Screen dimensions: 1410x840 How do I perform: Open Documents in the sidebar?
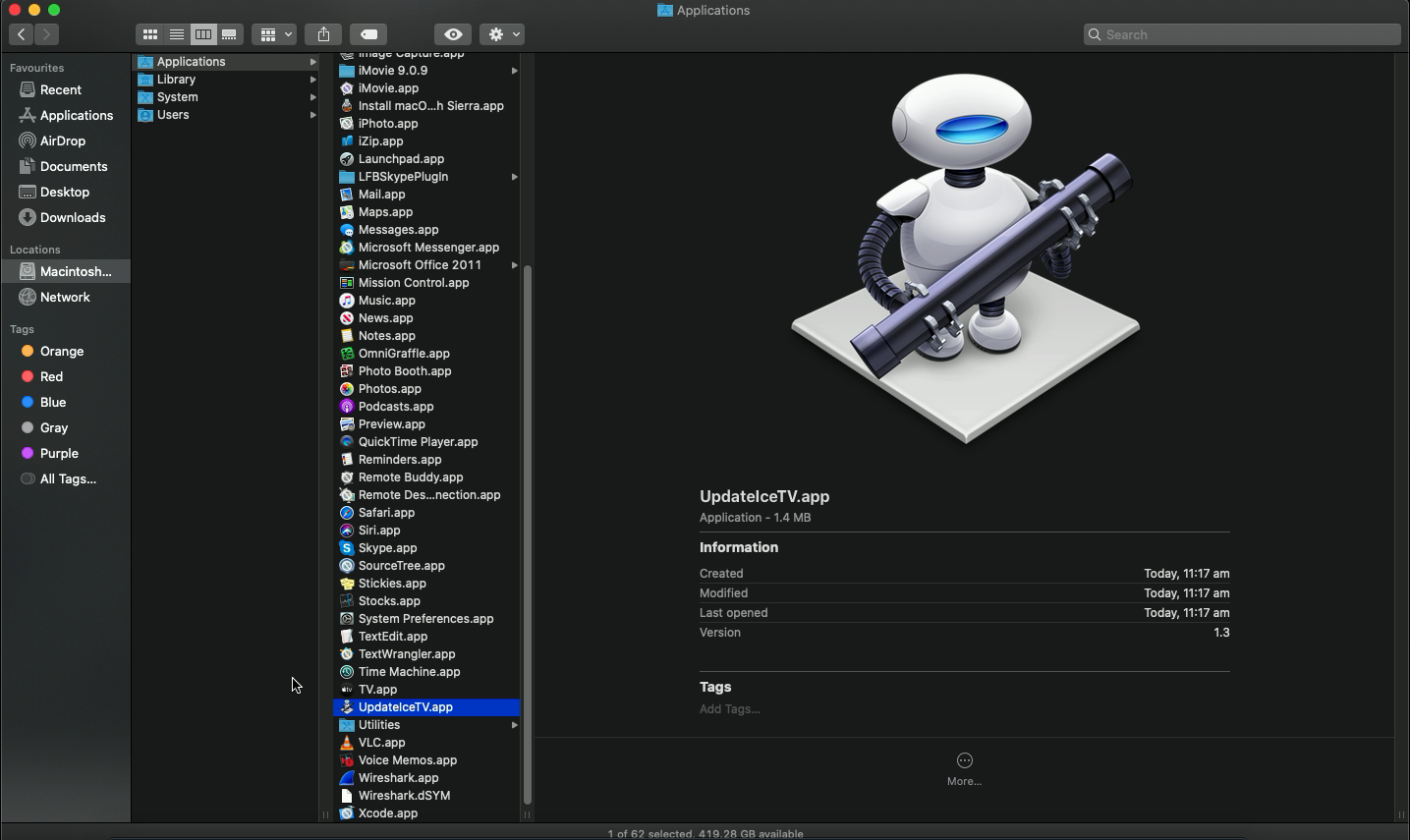click(x=65, y=166)
